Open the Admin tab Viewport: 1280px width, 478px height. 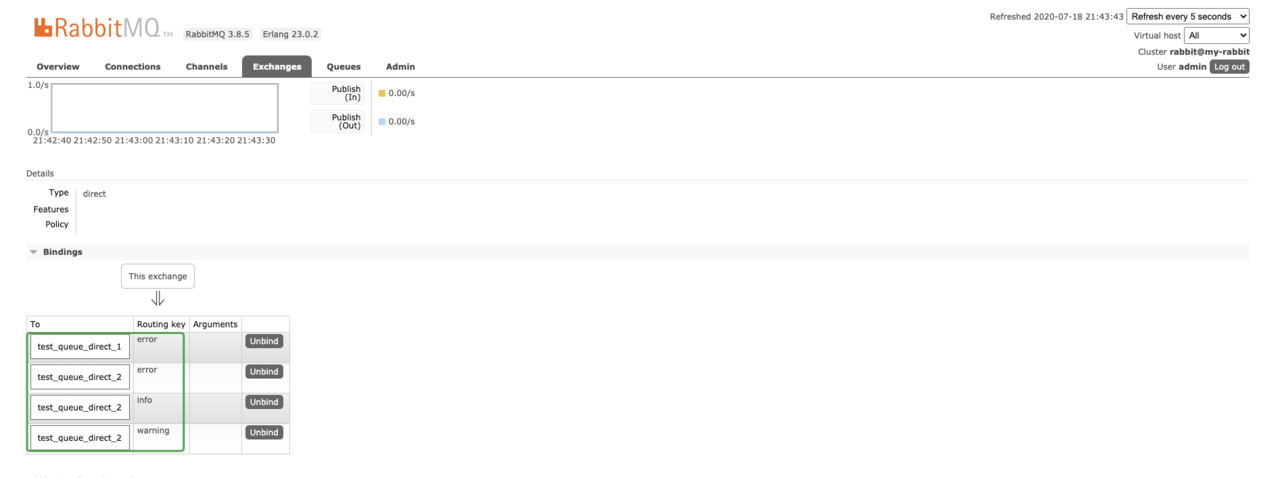[x=400, y=67]
